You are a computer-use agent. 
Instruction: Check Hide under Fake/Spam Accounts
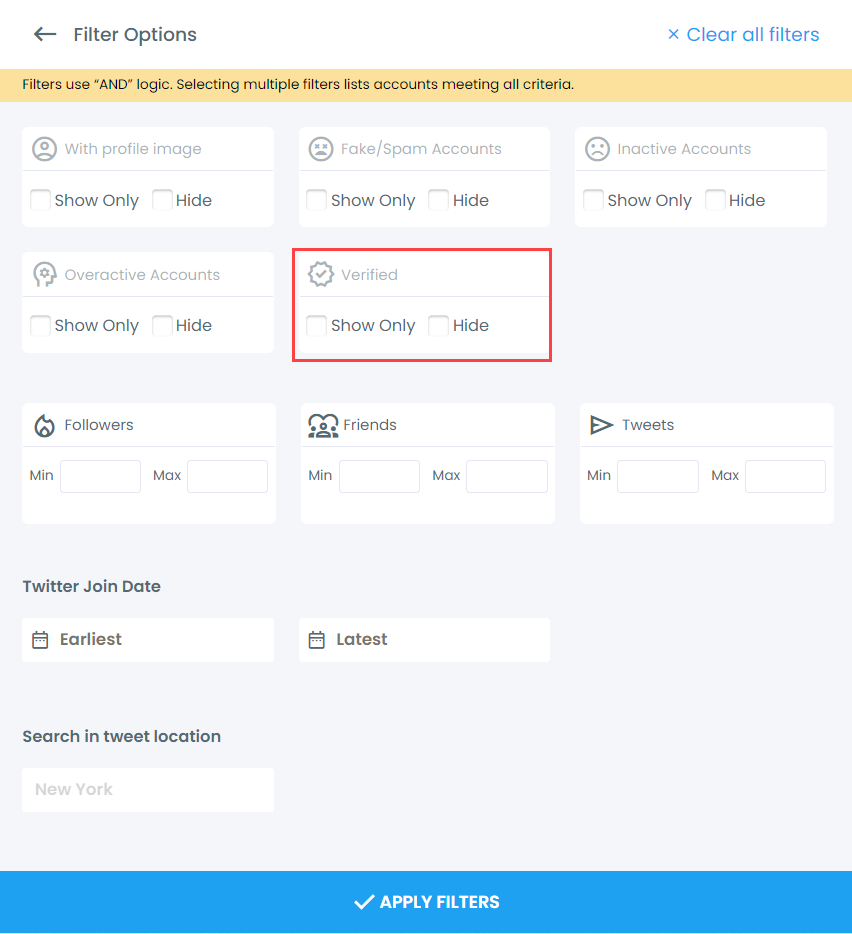(x=438, y=200)
